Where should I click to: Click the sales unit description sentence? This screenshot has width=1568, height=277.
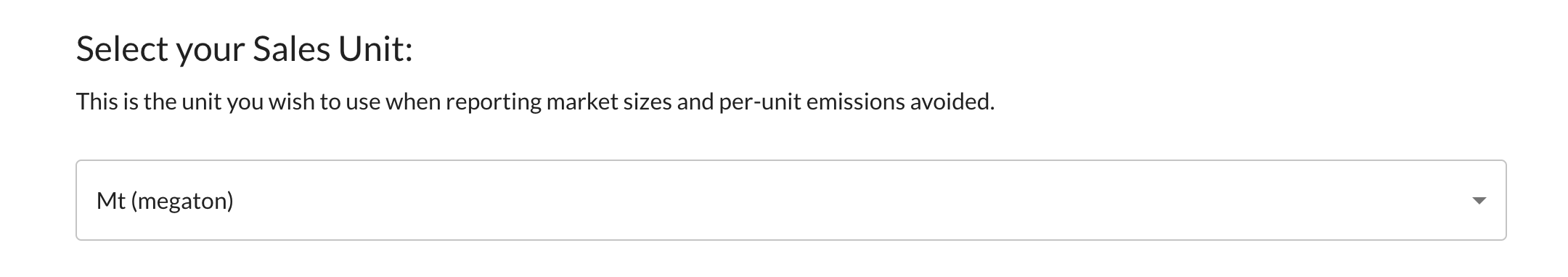pos(535,102)
